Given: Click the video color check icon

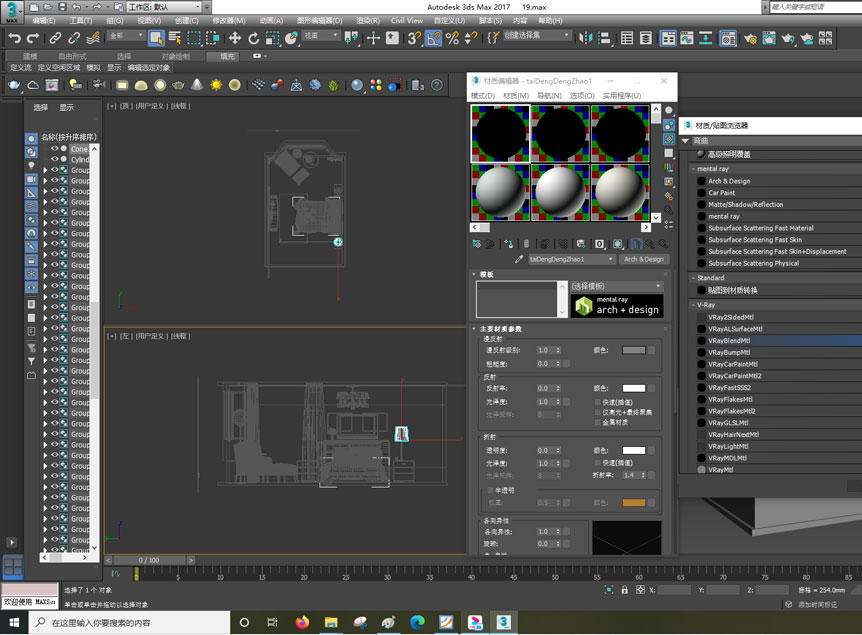Looking at the screenshot, I should pos(668,167).
